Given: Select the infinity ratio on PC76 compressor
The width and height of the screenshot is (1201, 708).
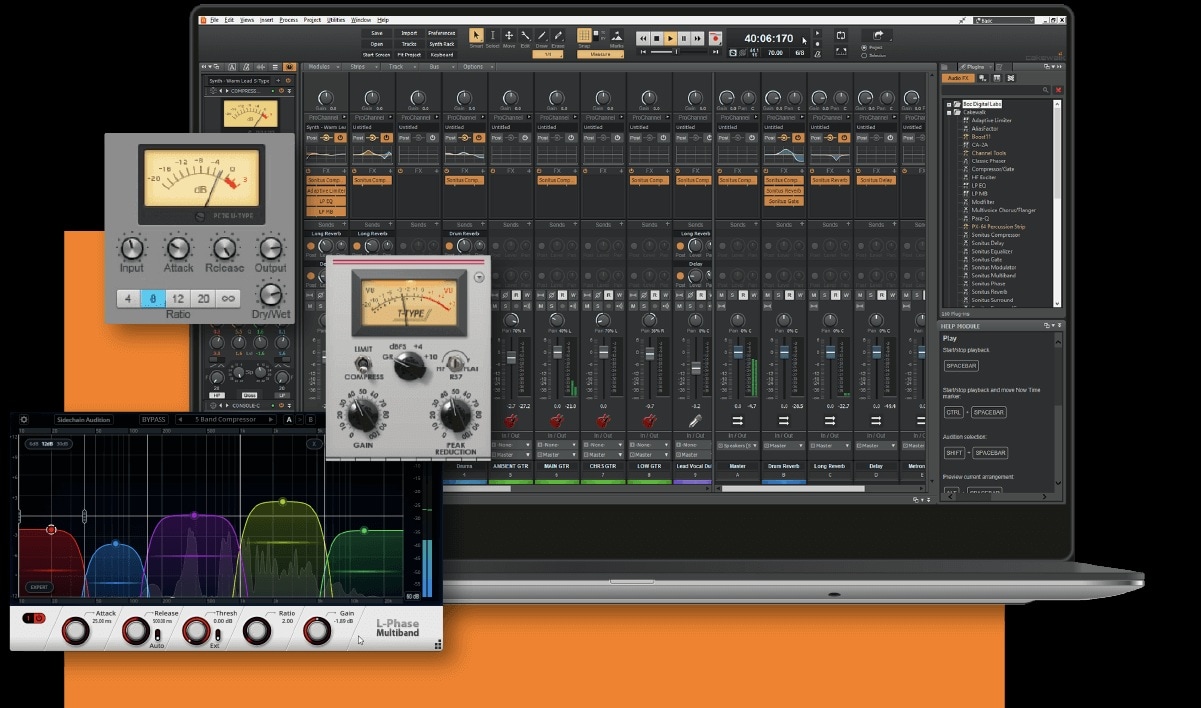Looking at the screenshot, I should (x=228, y=298).
